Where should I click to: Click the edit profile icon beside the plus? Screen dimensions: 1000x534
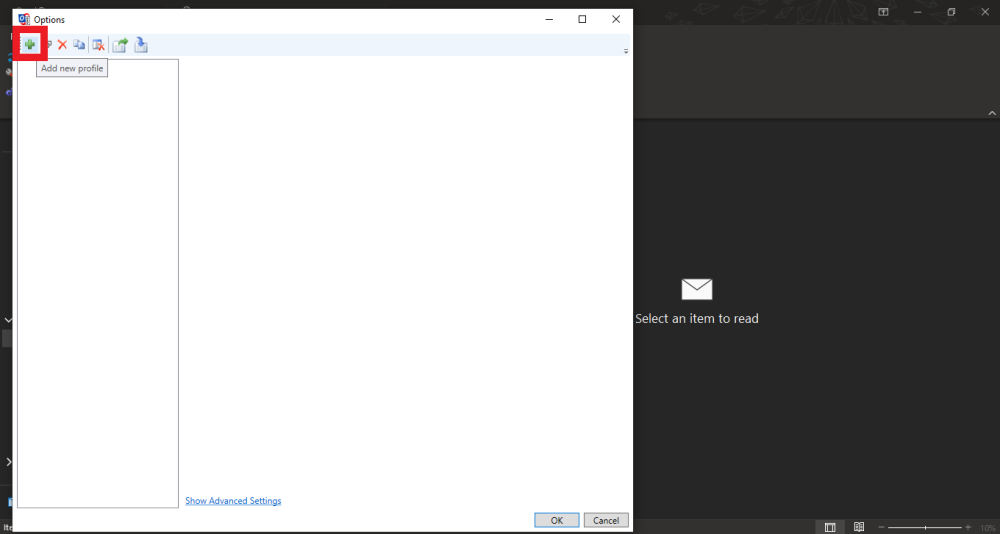(x=47, y=45)
